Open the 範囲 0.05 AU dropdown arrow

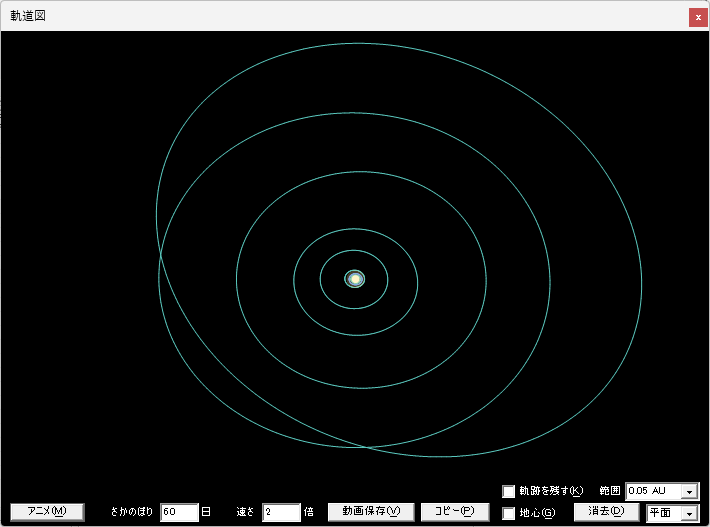point(689,491)
